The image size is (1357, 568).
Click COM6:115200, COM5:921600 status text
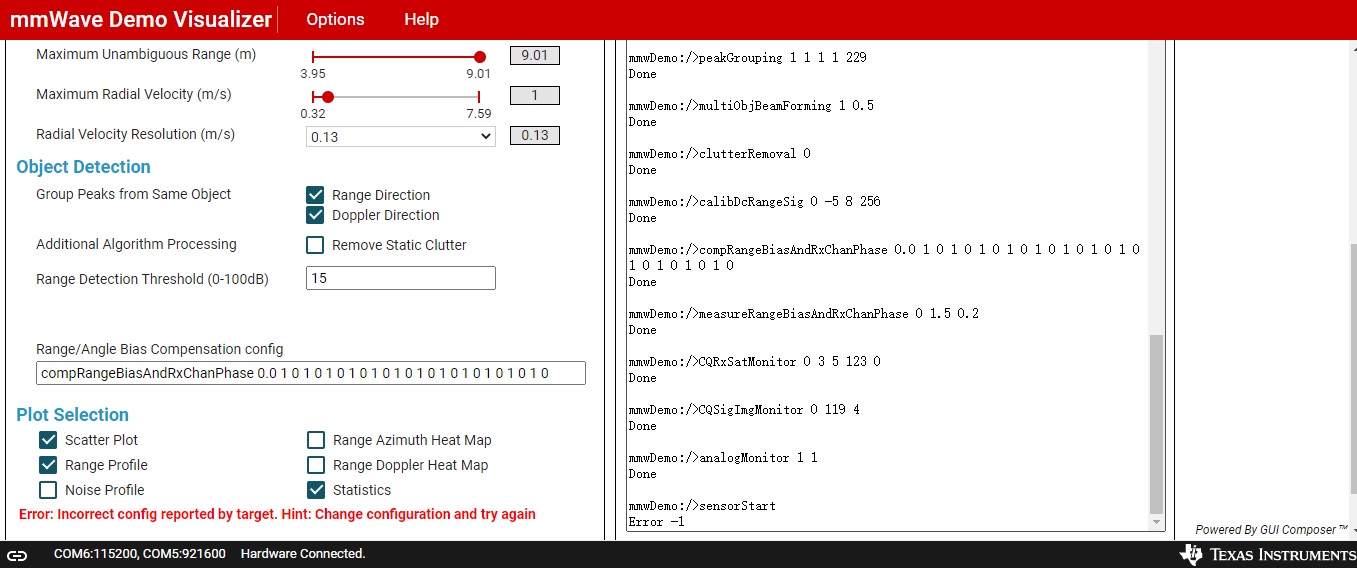pos(140,553)
